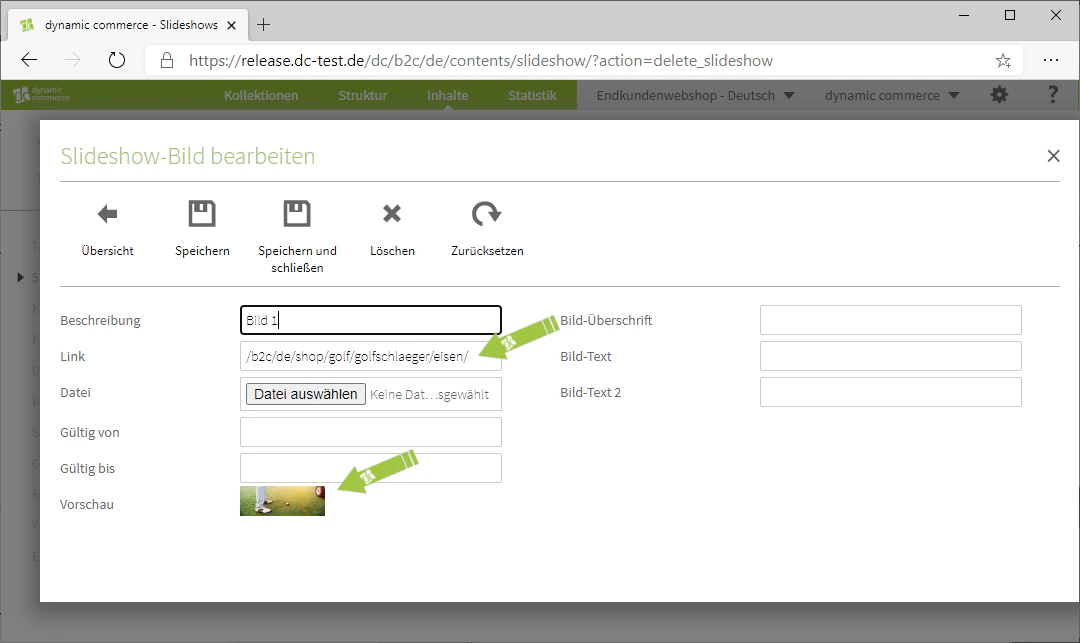Focus the Beschreibung input field
The width and height of the screenshot is (1080, 643).
[371, 320]
